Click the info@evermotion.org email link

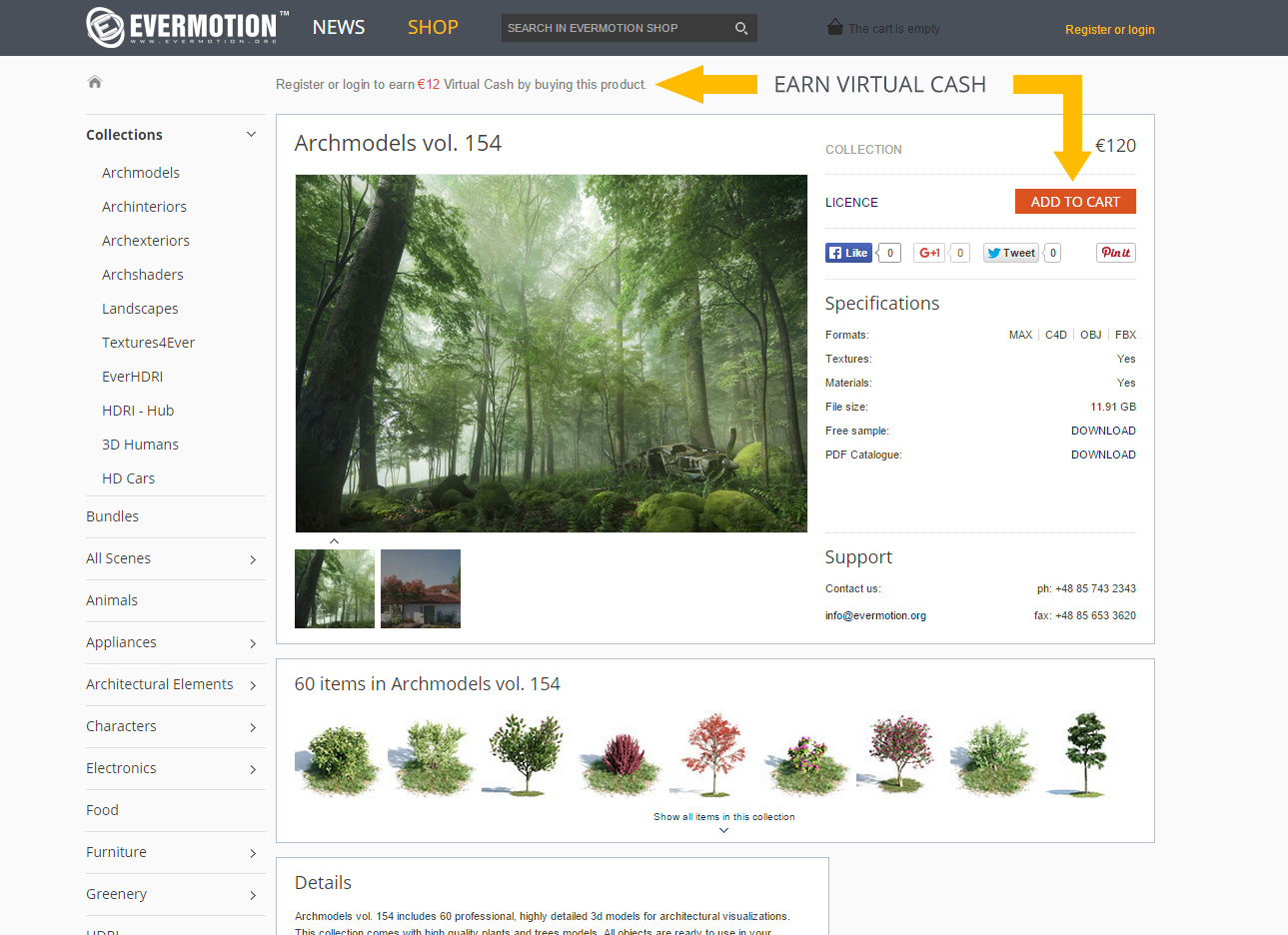coord(875,615)
